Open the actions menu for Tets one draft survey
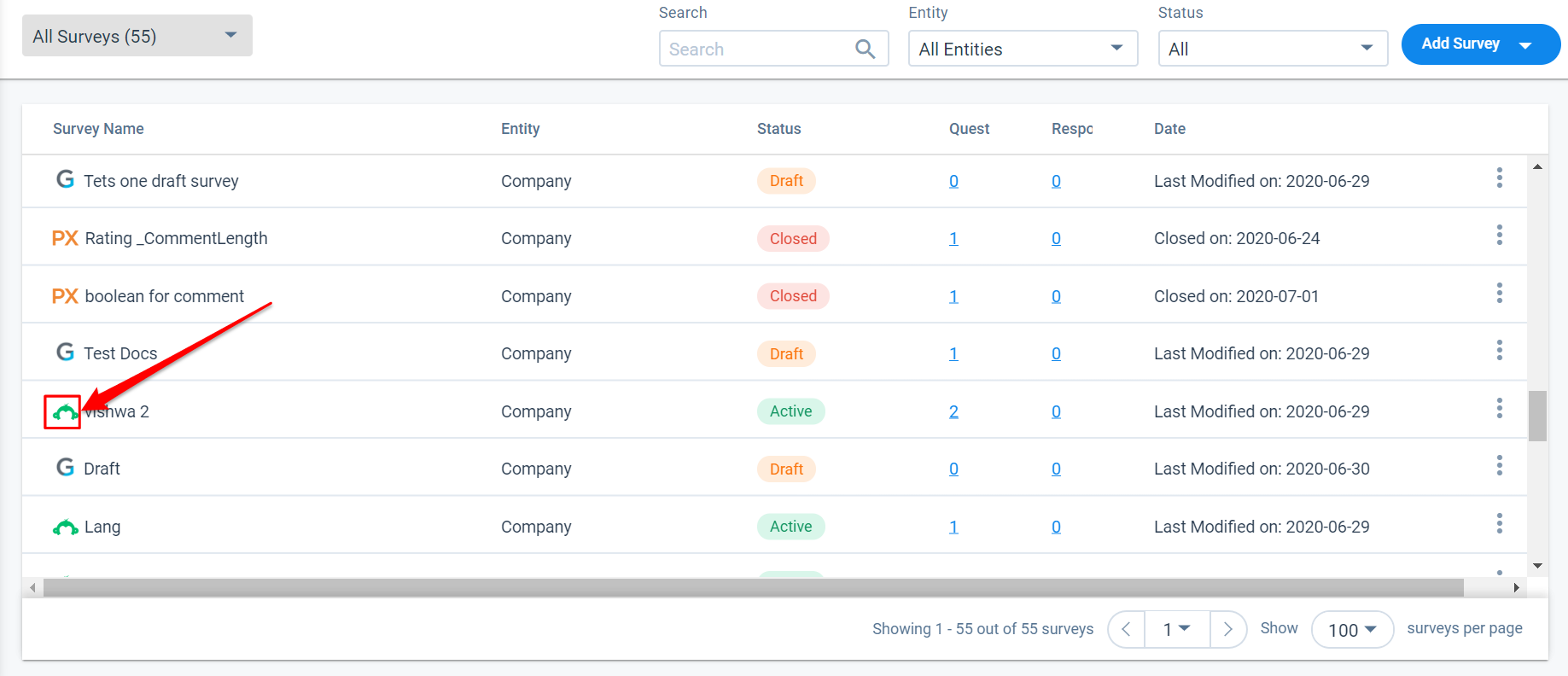This screenshot has width=1568, height=676. [x=1499, y=178]
